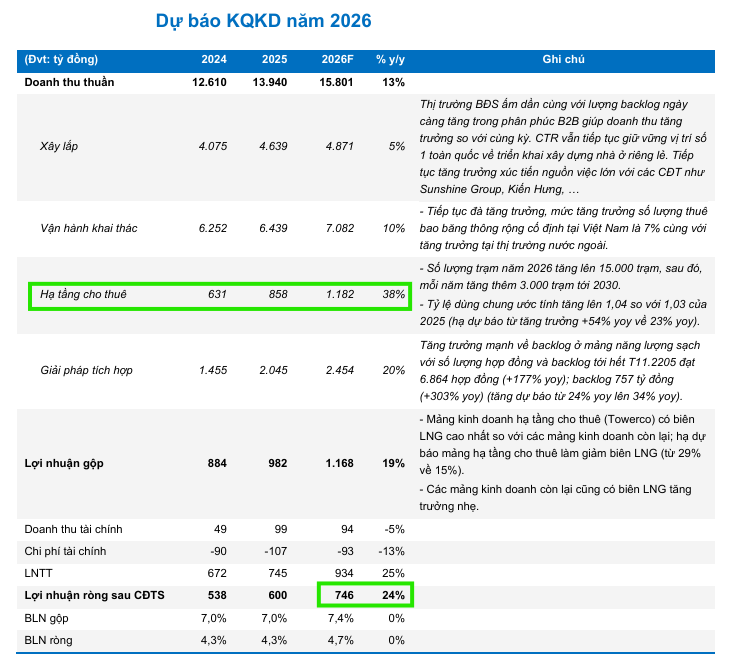733x666 pixels.
Task: Click the highlighted "Hạ tầng cho thuê" label
Action: click(83, 295)
